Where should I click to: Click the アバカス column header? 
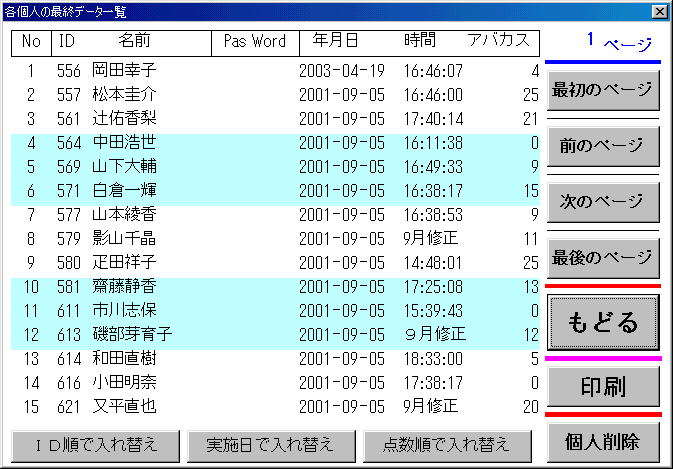coord(499,41)
